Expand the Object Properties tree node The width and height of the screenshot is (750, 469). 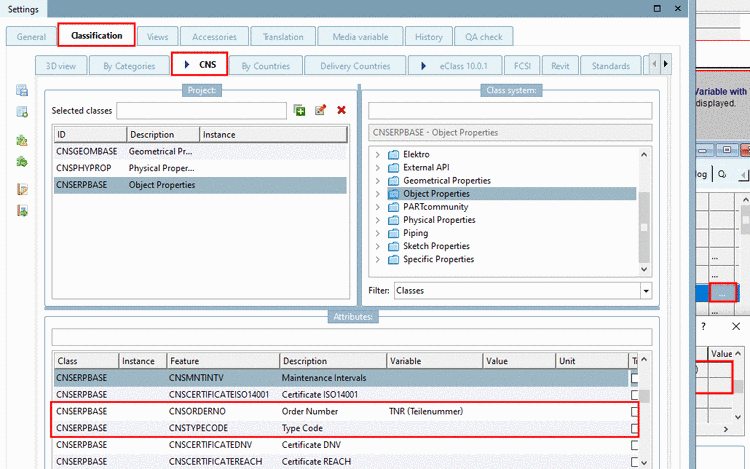tap(377, 194)
